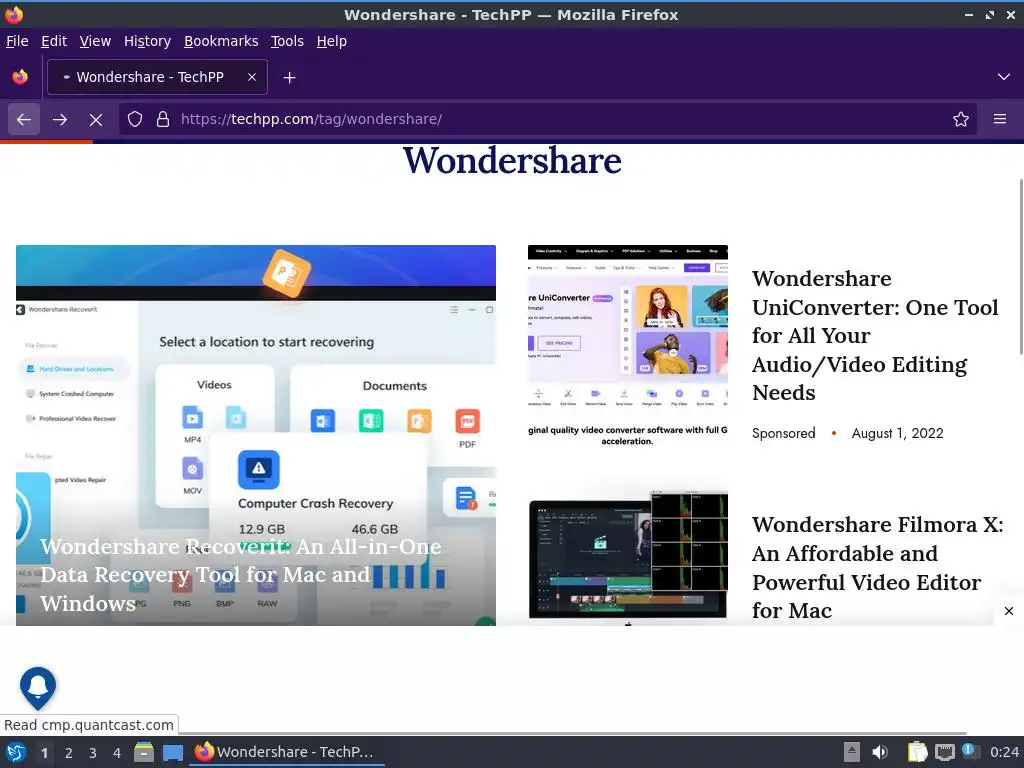Open the Firefox hamburger menu
The height and width of the screenshot is (768, 1024).
click(x=999, y=120)
